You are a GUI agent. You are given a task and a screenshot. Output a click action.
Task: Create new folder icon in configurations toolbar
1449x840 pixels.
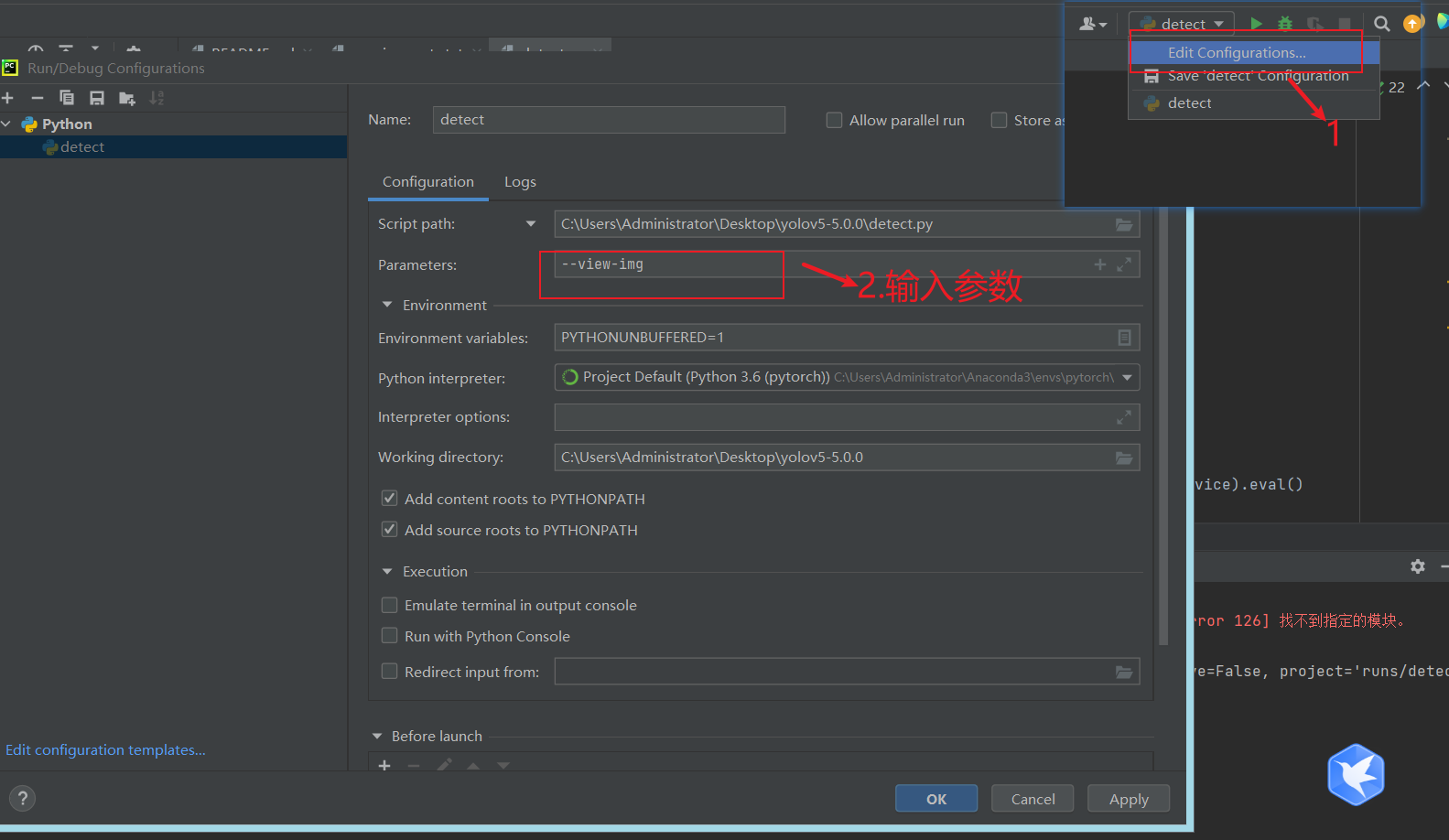(x=127, y=98)
